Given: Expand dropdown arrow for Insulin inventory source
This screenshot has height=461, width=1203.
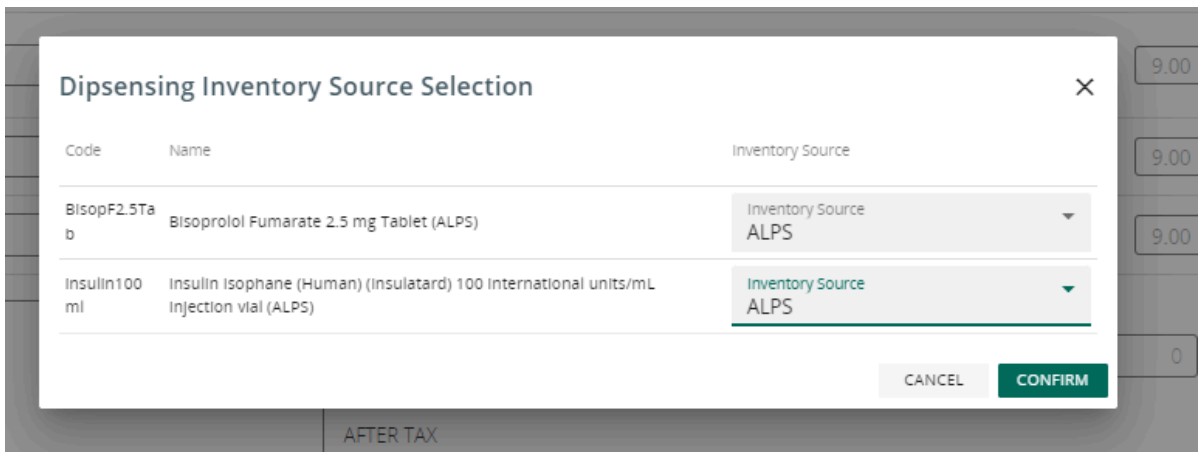Looking at the screenshot, I should (x=1067, y=289).
